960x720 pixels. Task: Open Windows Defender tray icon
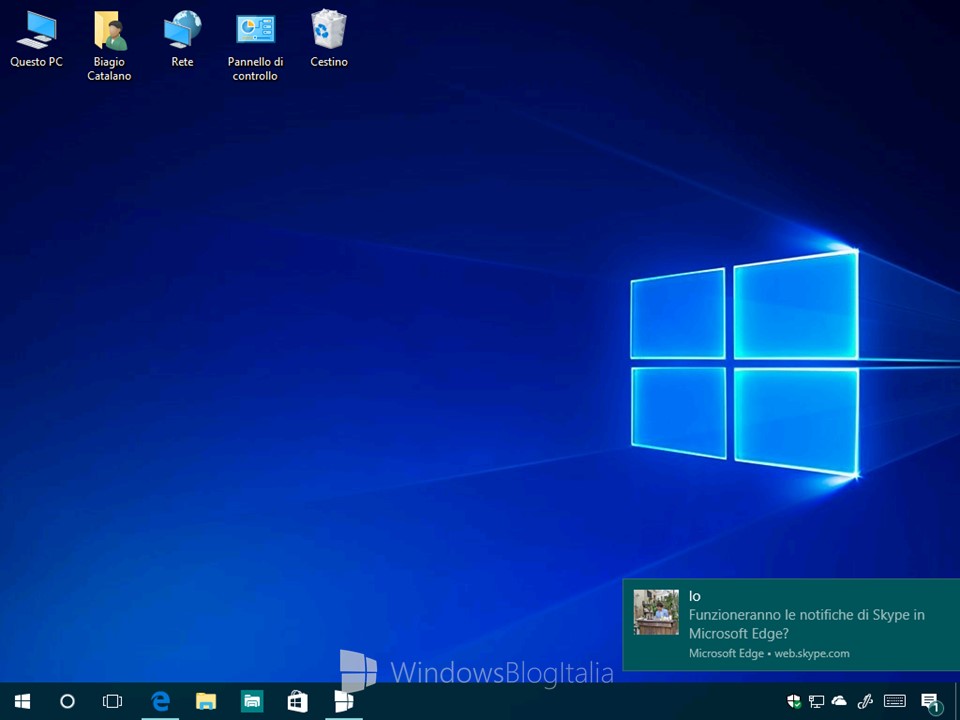tap(793, 702)
